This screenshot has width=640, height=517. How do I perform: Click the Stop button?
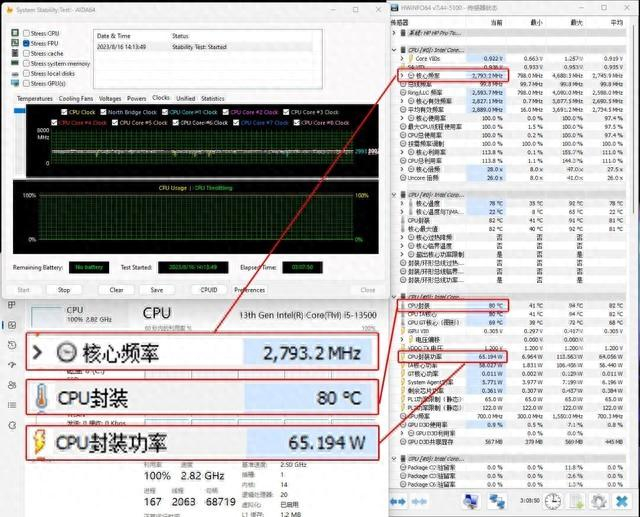64,290
